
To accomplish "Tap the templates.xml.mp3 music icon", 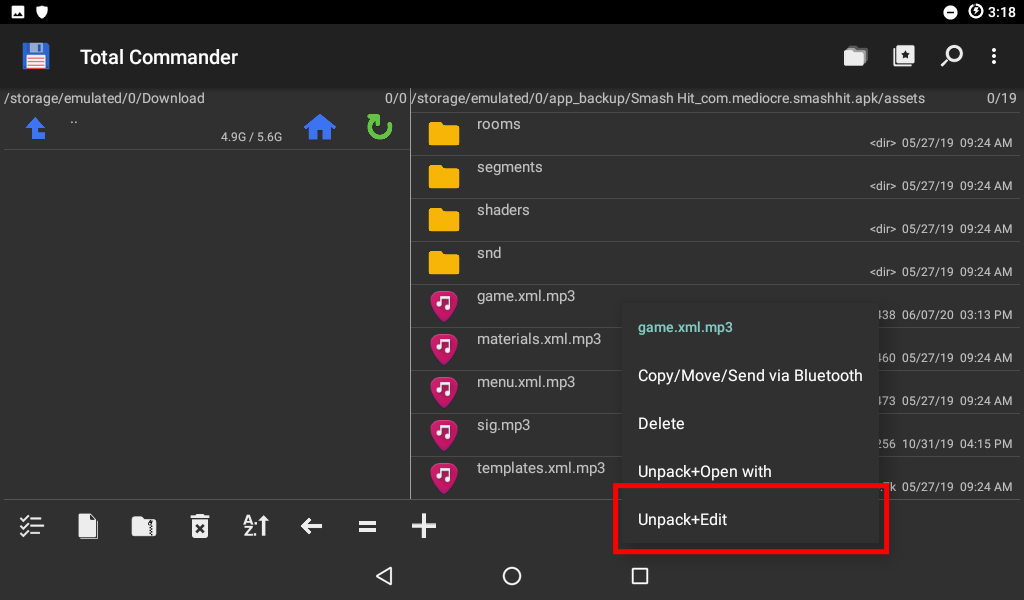I will point(444,478).
